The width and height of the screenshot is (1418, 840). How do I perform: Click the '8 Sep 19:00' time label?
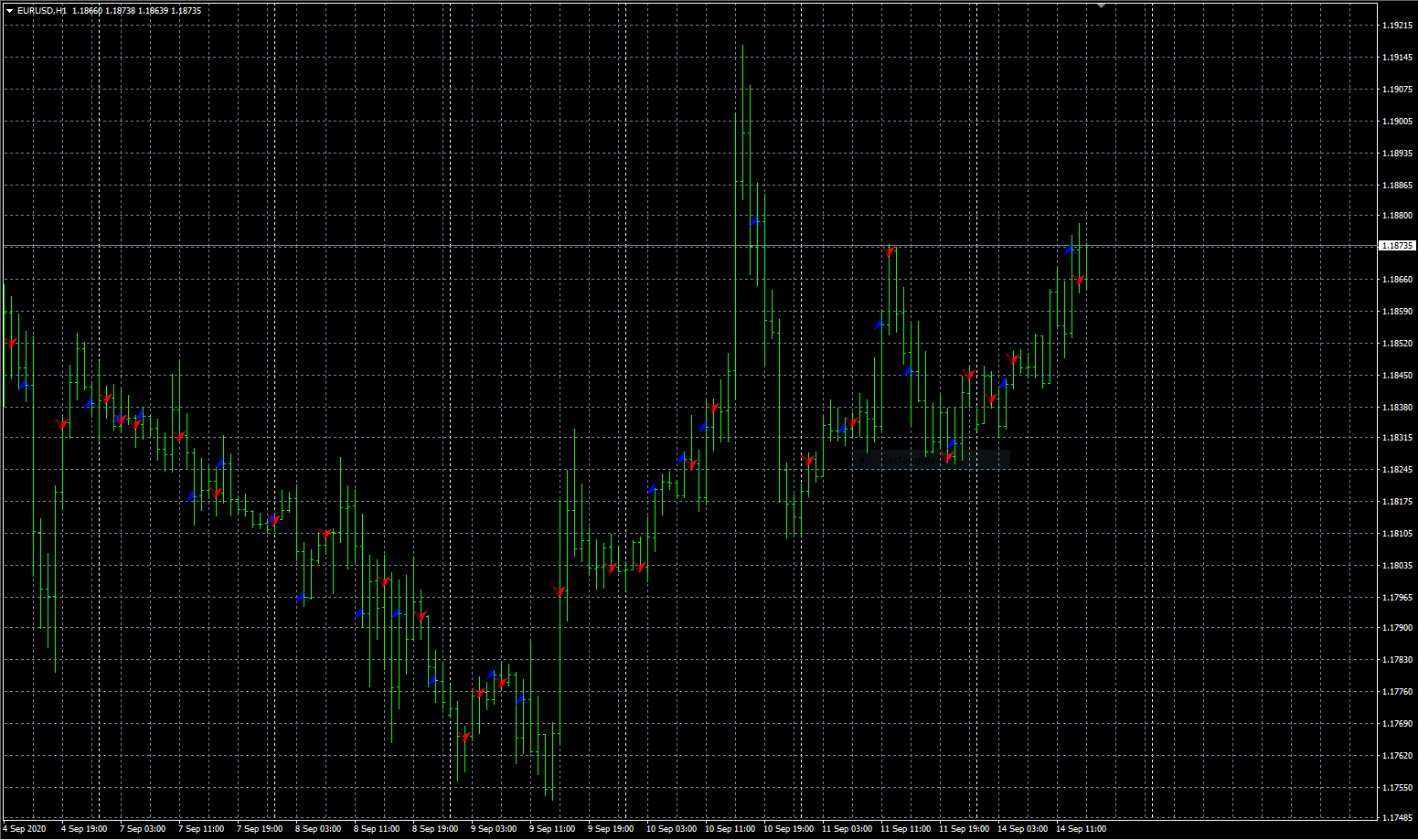[x=435, y=829]
